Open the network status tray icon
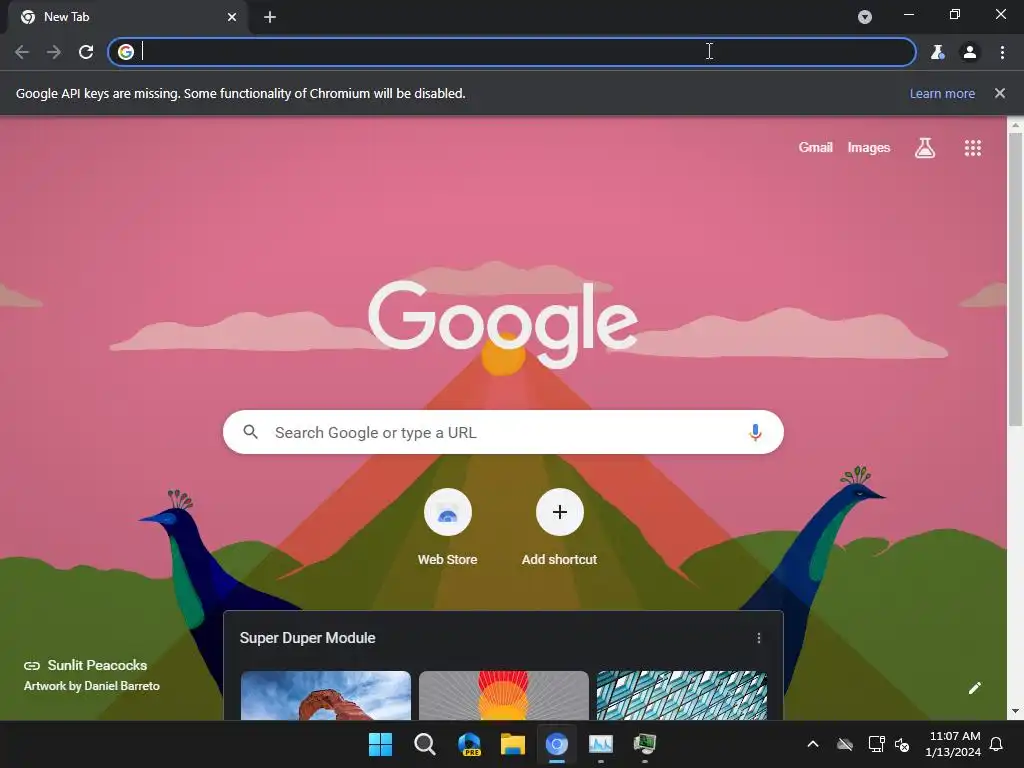Viewport: 1024px width, 768px height. point(876,744)
